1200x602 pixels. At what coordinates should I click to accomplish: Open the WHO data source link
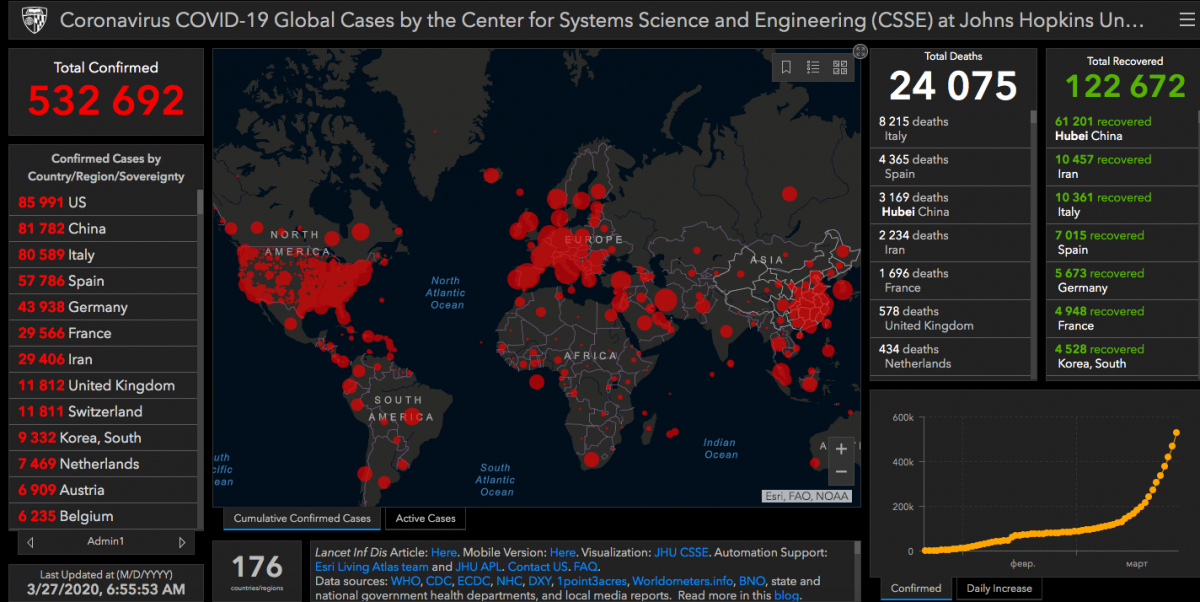click(406, 581)
